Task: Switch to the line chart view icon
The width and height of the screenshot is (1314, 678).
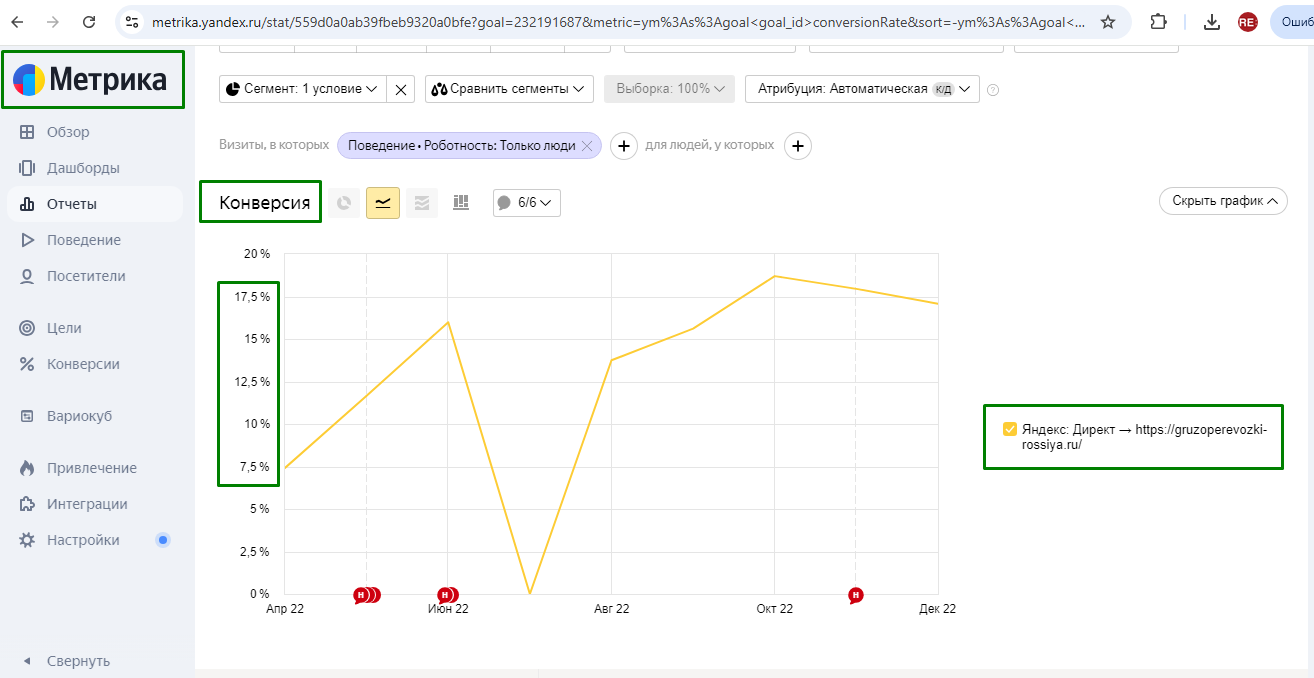Action: [x=383, y=203]
